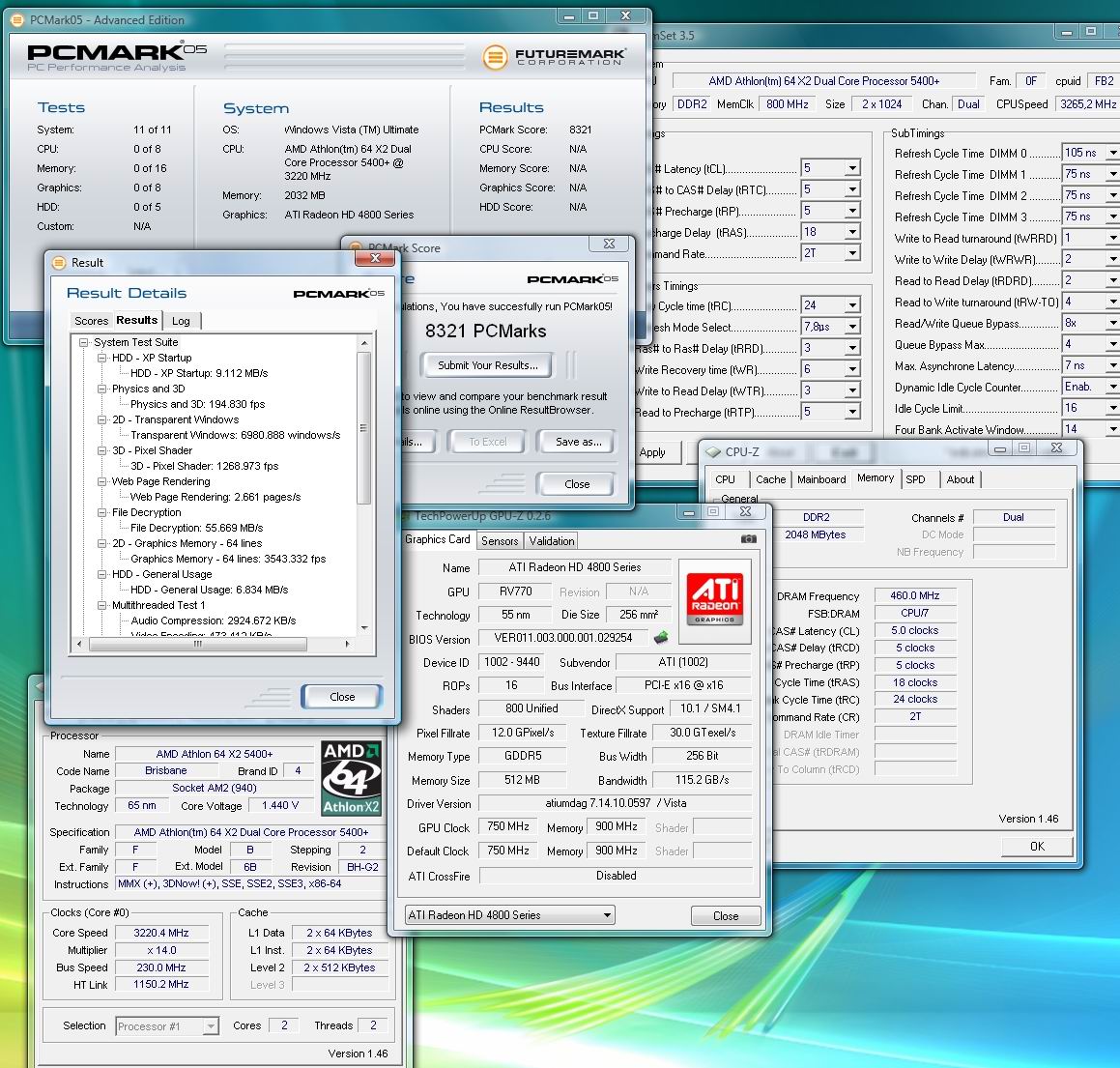Viewport: 1120px width, 1068px height.
Task: Select the 'File Decryption: 55.669 MB/s' row
Action: pos(196,528)
